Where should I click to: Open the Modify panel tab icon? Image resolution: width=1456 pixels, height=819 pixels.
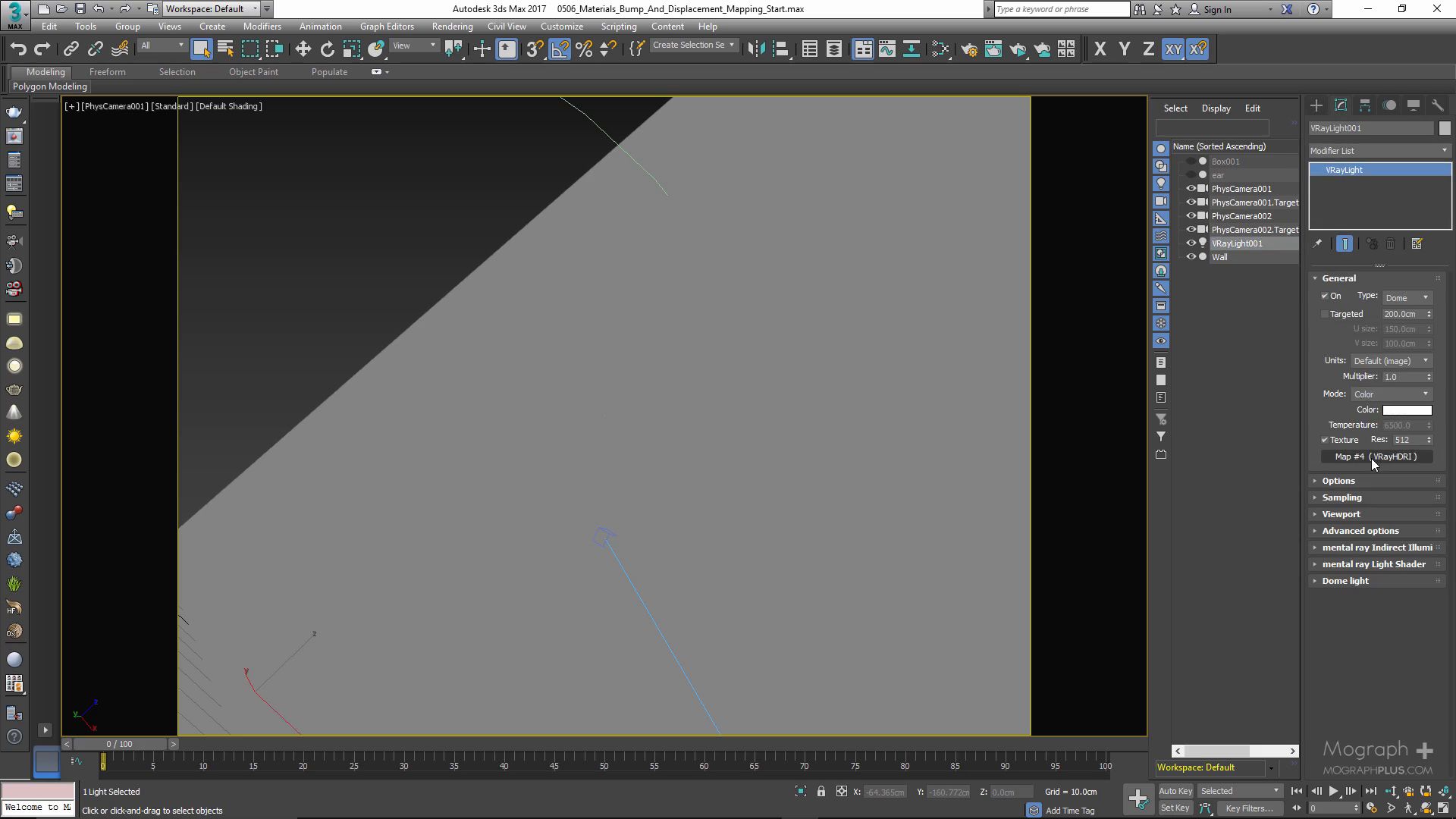click(1340, 105)
